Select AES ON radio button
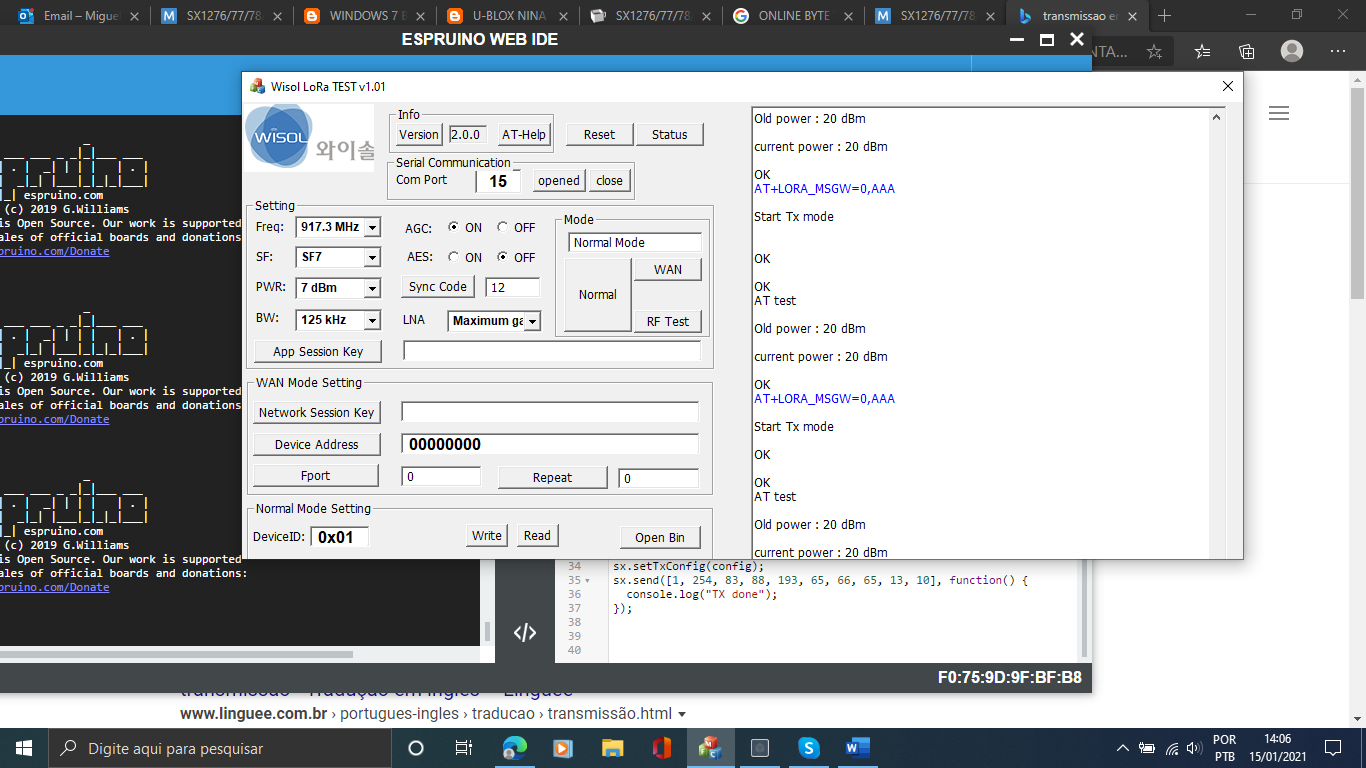Screen dimensions: 1366x768 [454, 258]
